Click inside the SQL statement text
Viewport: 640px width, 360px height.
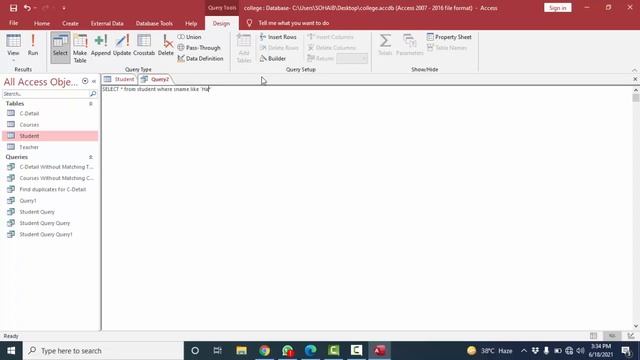[156, 89]
